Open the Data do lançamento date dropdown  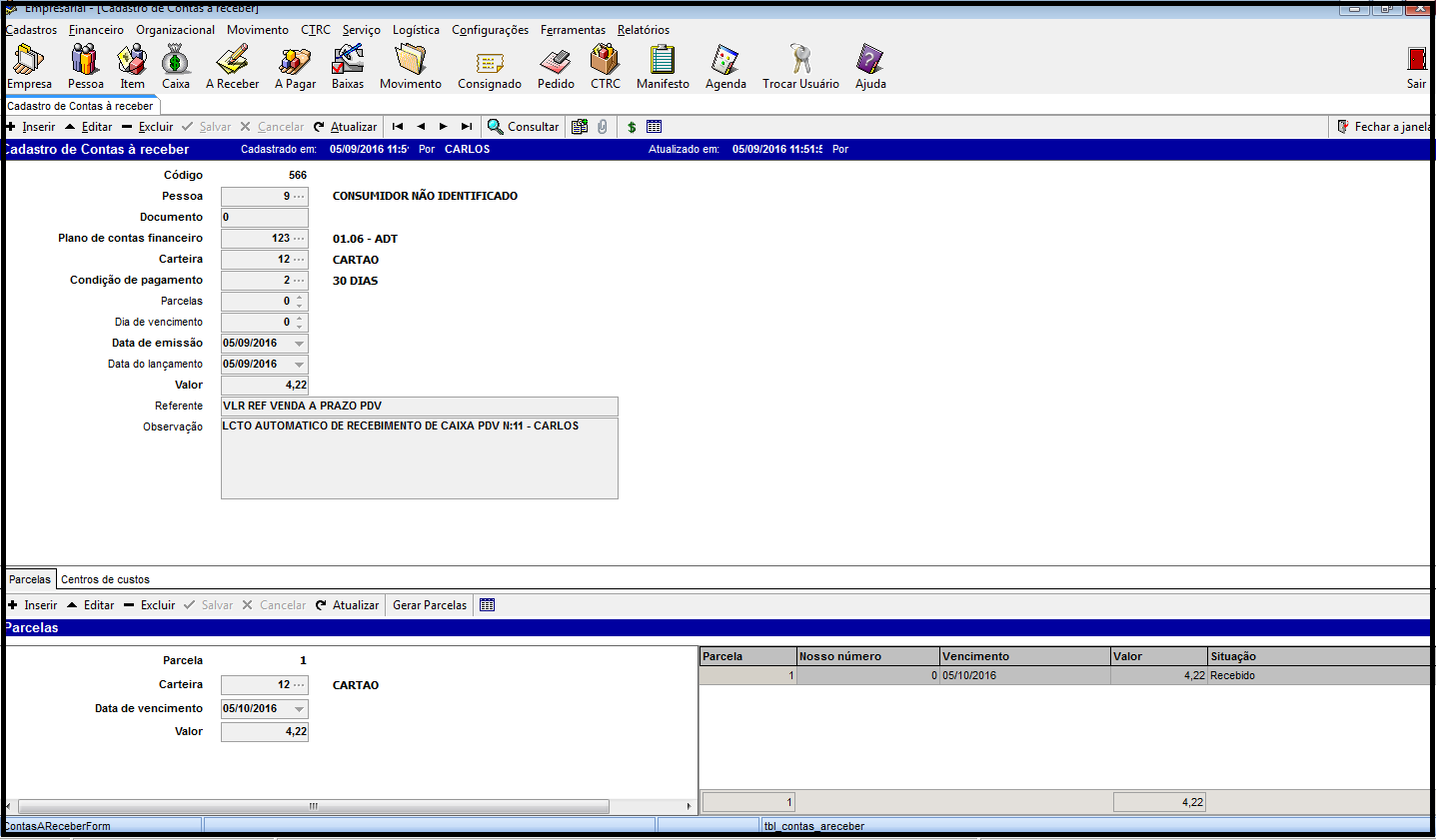(x=299, y=365)
